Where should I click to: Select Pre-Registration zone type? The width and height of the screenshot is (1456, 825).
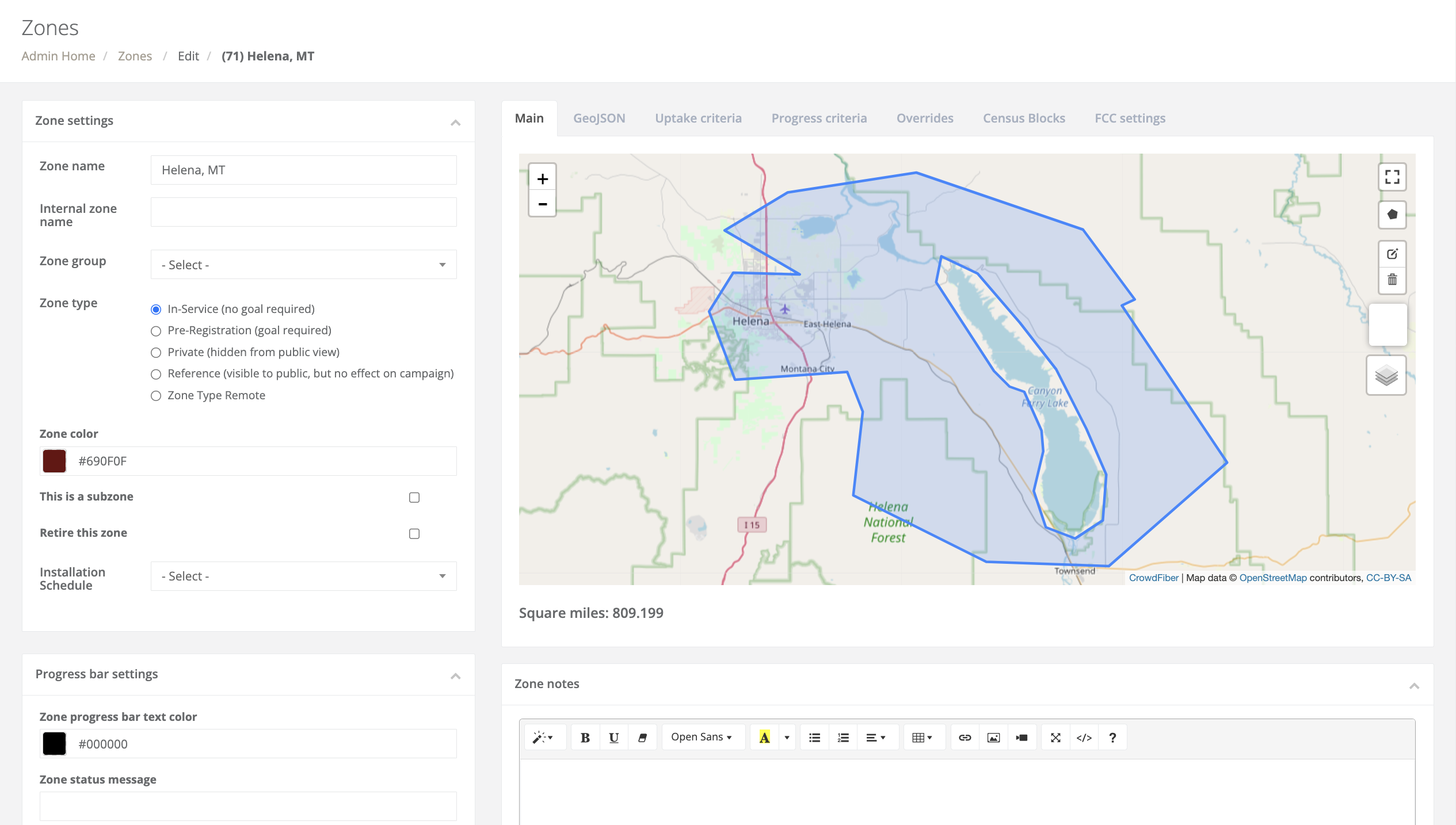[156, 331]
